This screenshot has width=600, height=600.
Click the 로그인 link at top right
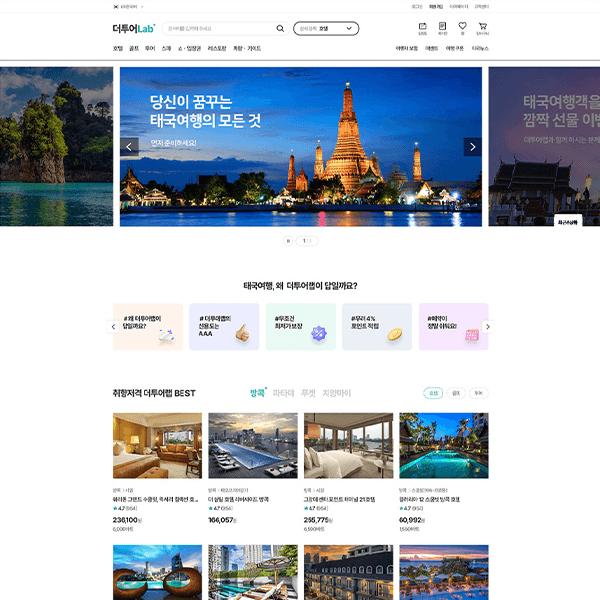[x=417, y=7]
